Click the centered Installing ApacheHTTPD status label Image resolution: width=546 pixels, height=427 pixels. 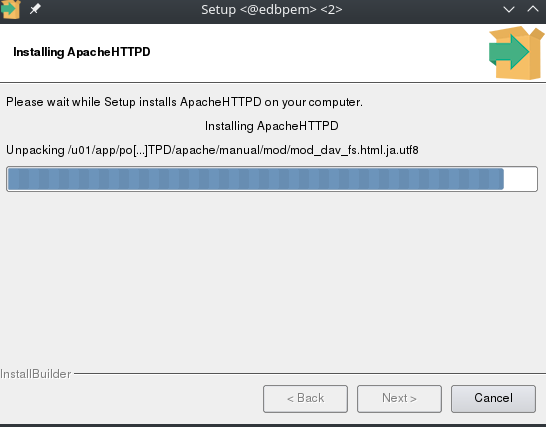(x=272, y=126)
